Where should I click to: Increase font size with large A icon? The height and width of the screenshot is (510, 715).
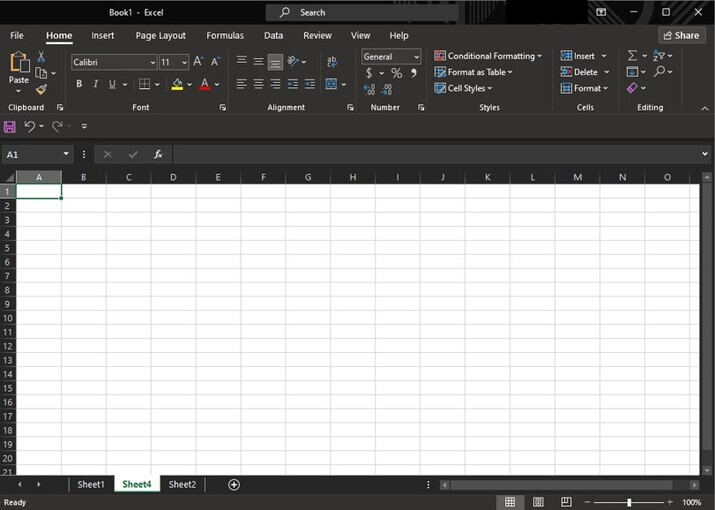[x=198, y=62]
